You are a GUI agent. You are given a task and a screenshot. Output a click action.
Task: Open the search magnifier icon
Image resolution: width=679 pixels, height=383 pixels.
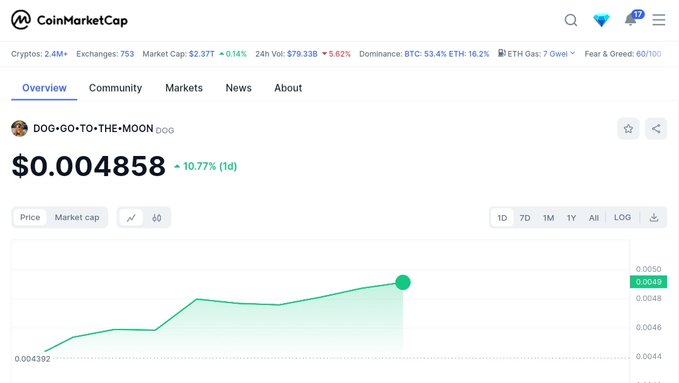click(571, 20)
